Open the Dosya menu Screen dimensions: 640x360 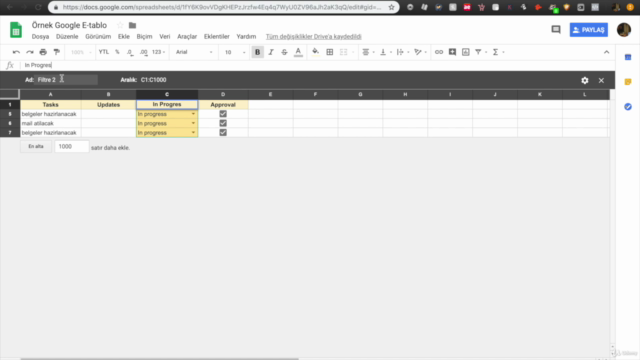[40, 36]
